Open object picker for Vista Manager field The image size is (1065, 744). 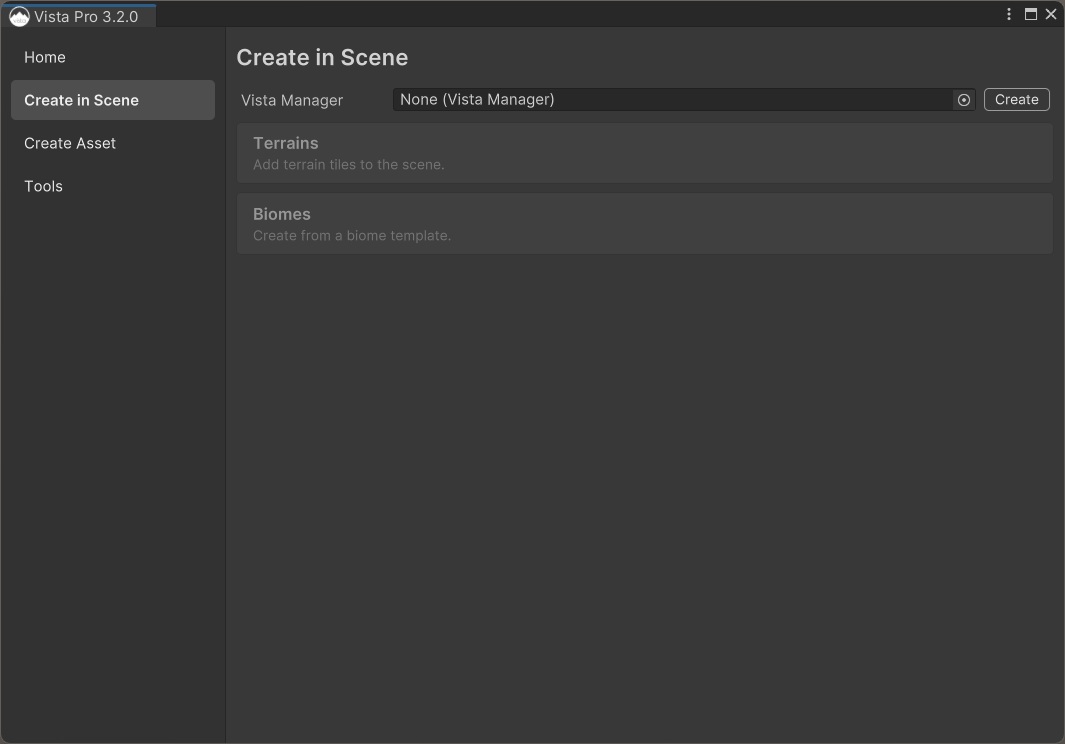click(x=963, y=100)
